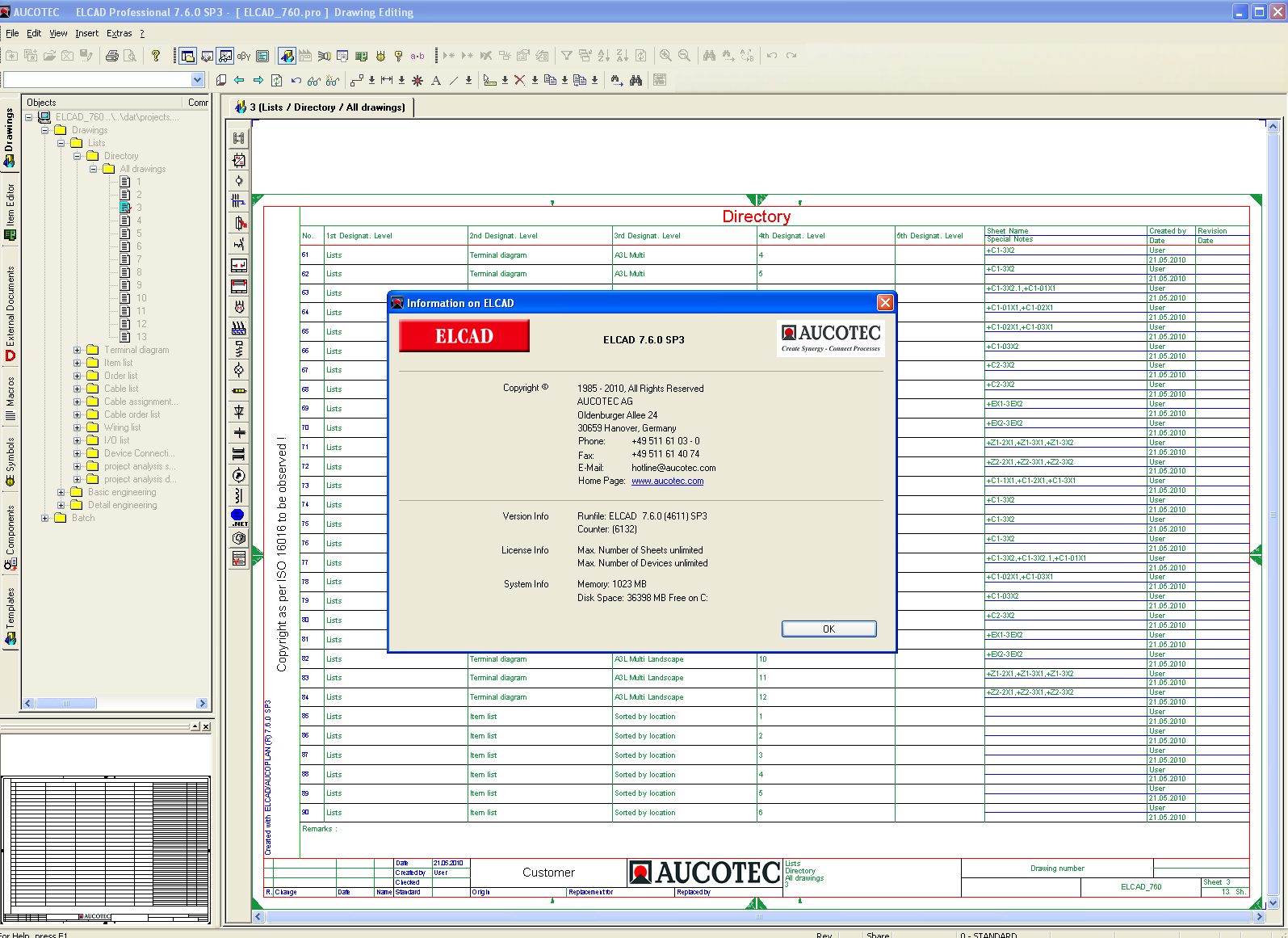
Task: Select the Wiring list folder
Action: tap(122, 428)
